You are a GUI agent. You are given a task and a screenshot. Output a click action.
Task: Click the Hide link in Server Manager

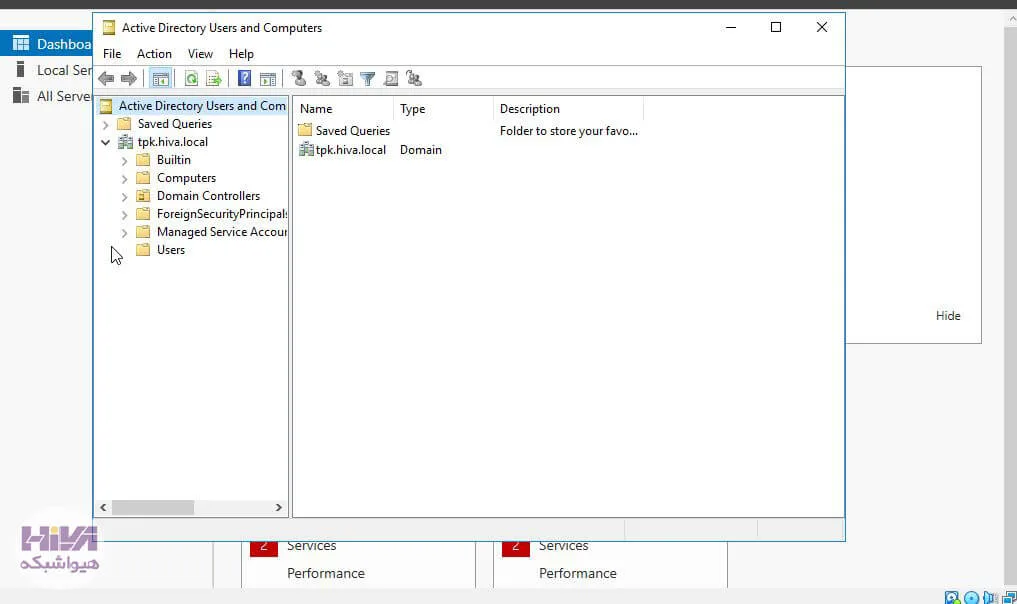(x=948, y=316)
